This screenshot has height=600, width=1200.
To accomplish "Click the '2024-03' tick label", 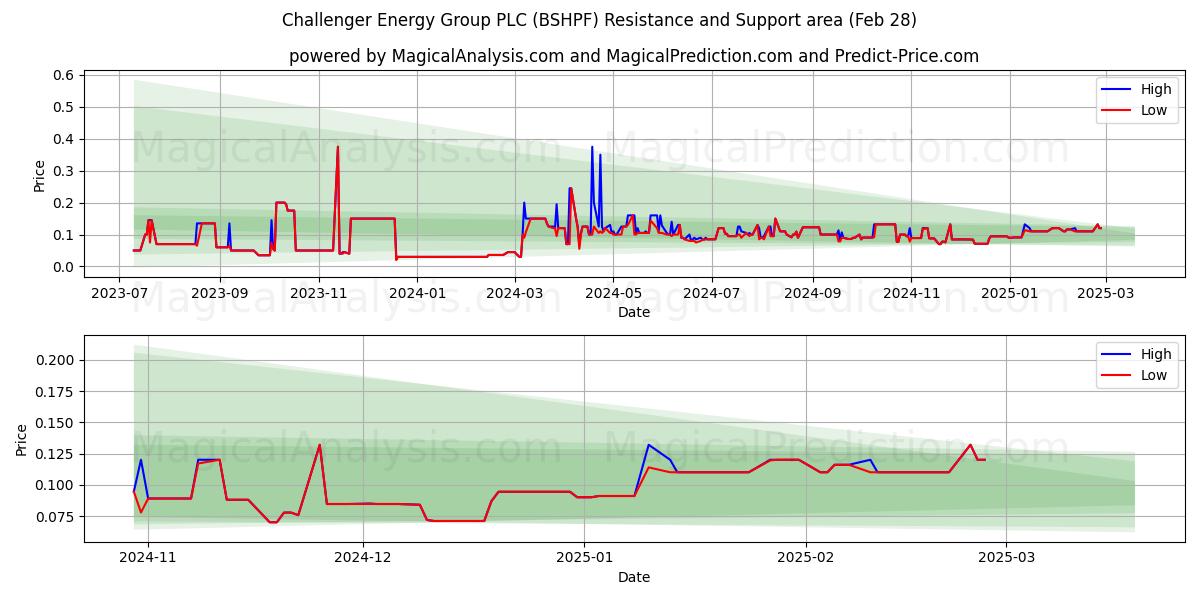I will coord(514,294).
